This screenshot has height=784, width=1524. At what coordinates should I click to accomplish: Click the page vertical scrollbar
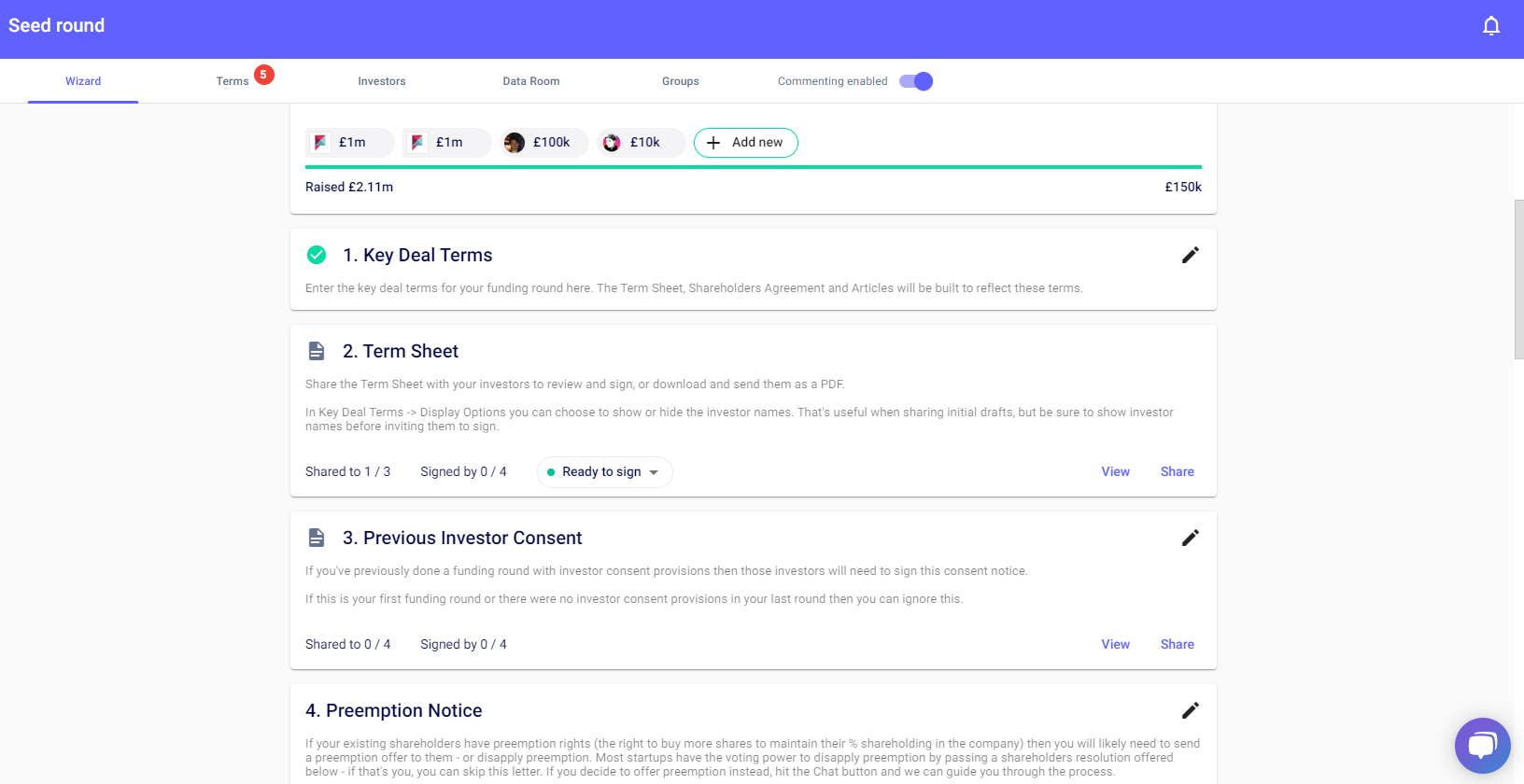[x=1518, y=280]
